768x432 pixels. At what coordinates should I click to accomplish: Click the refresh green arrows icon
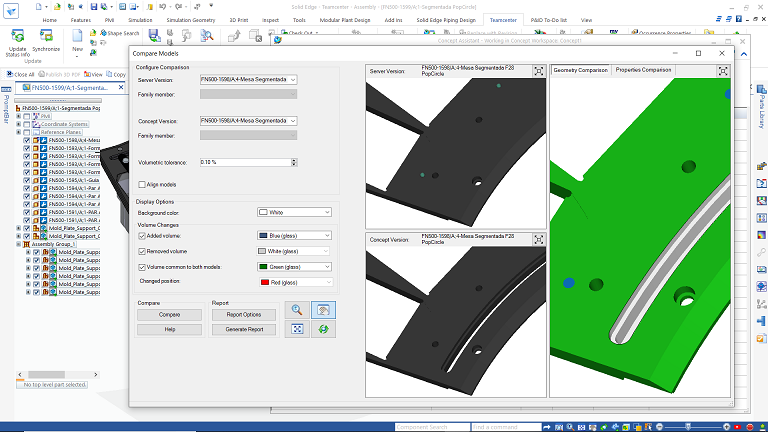coord(323,329)
